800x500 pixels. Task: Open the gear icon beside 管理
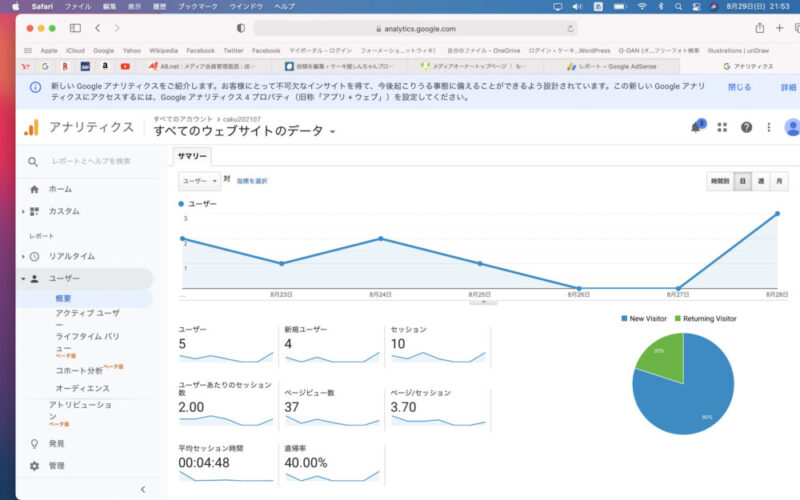coord(34,466)
